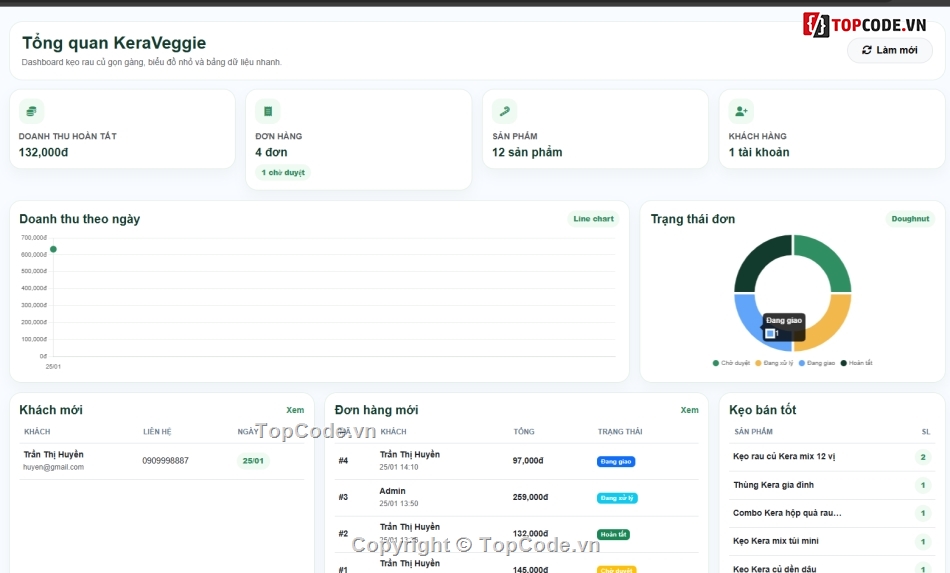Click Kẹo Kera mix túi mini row
Viewport: 950px width, 573px height.
pos(832,541)
